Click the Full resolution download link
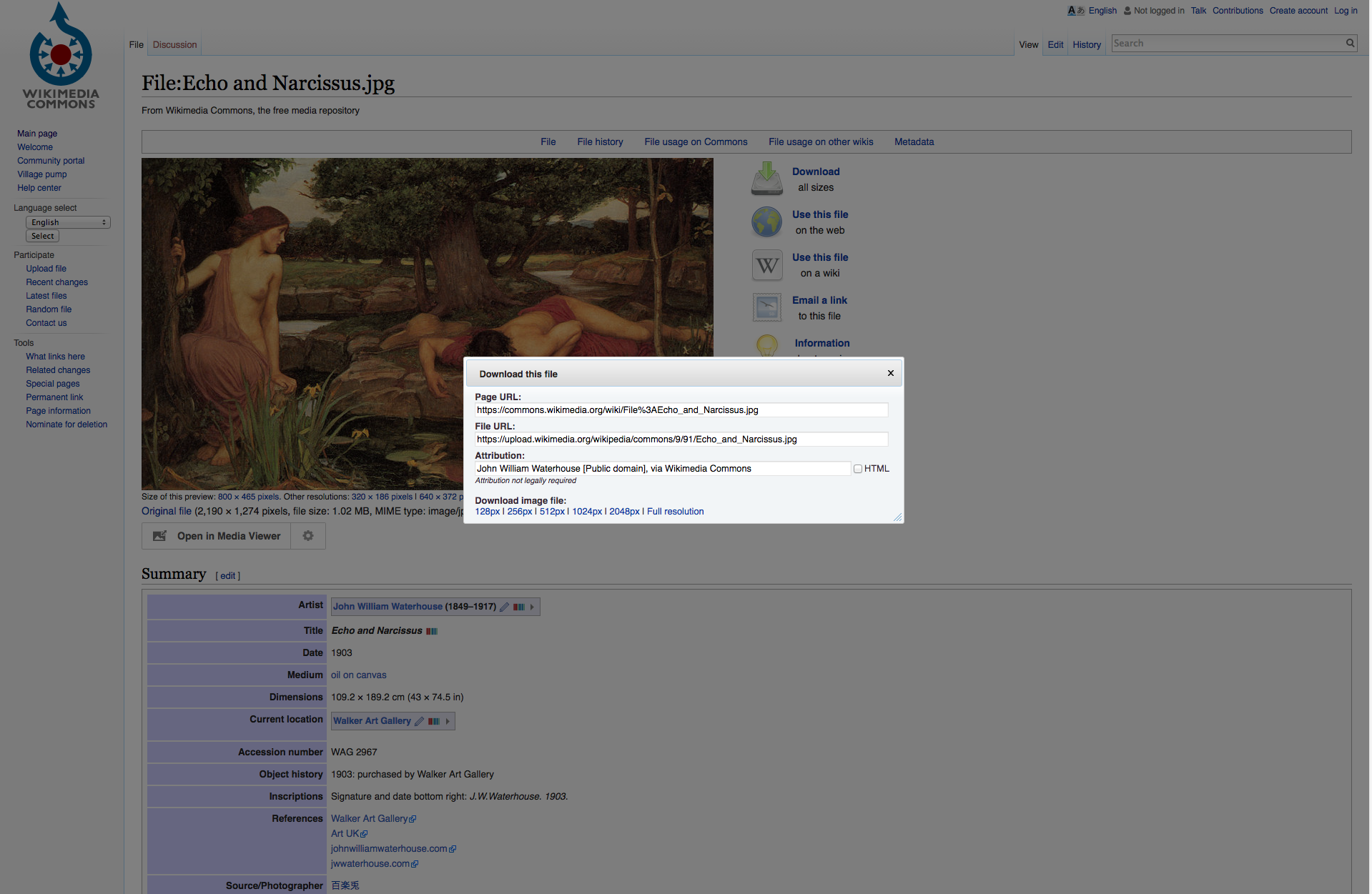 [675, 512]
